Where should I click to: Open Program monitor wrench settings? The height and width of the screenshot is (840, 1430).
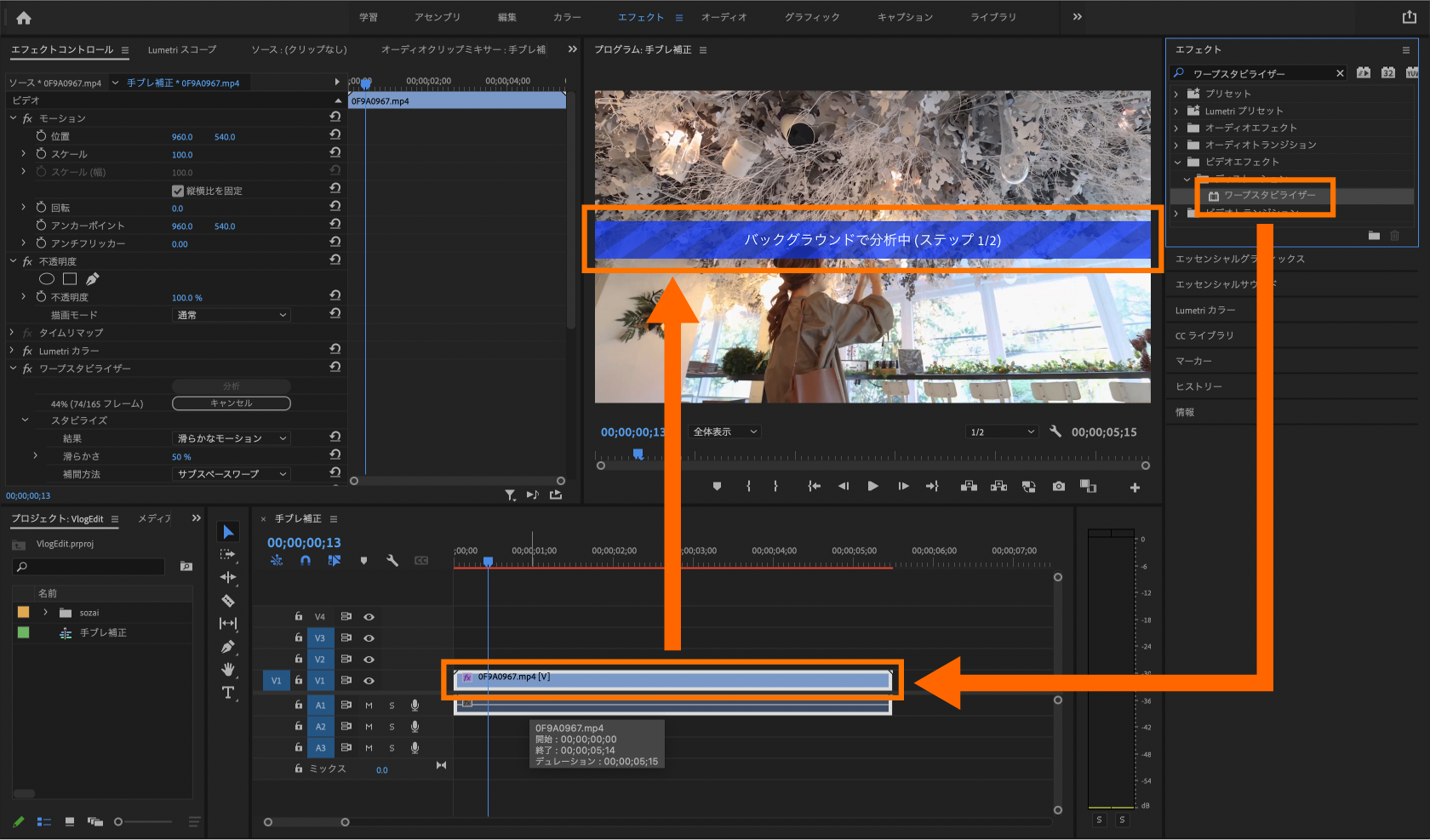(1055, 431)
